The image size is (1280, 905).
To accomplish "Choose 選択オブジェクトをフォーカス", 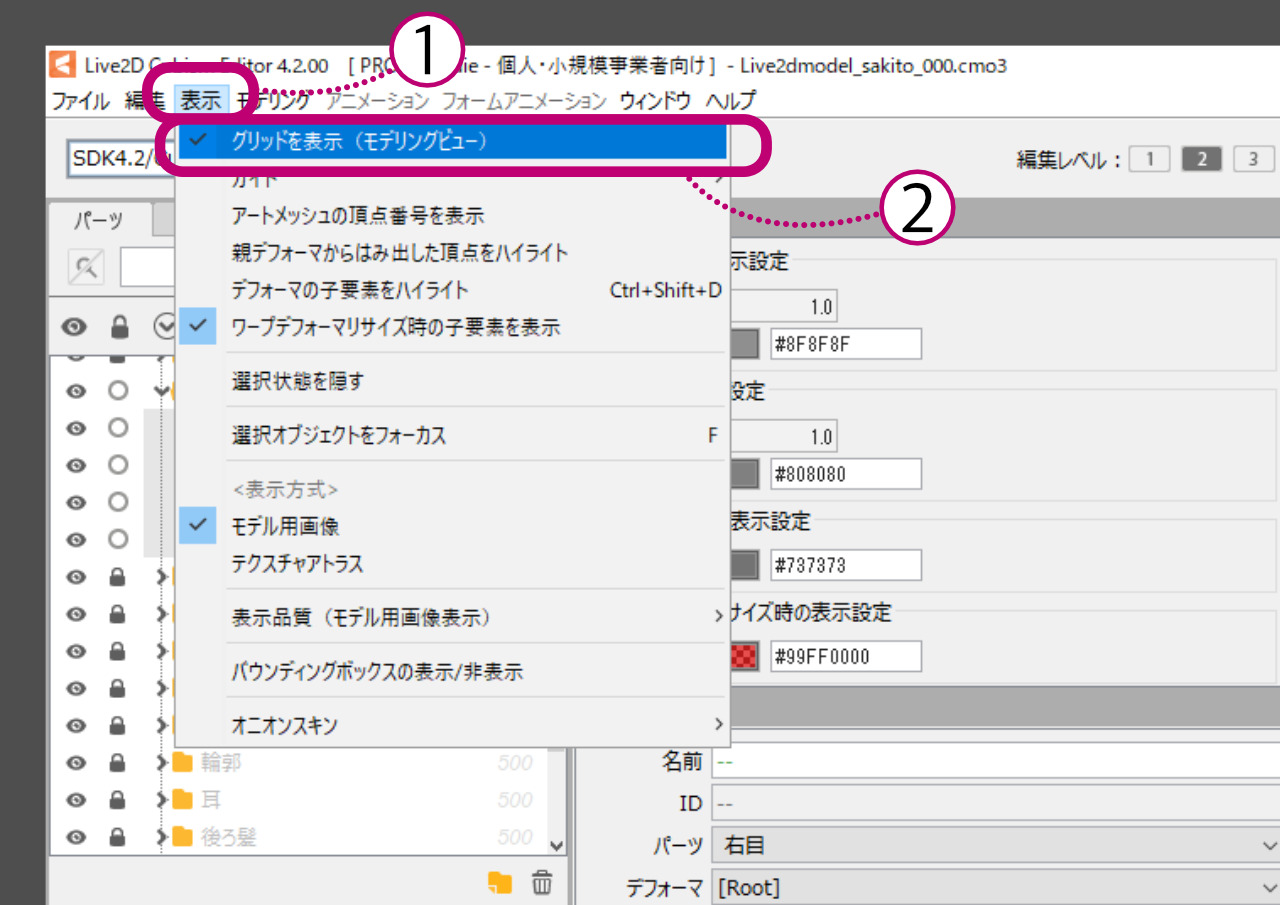I will click(452, 435).
